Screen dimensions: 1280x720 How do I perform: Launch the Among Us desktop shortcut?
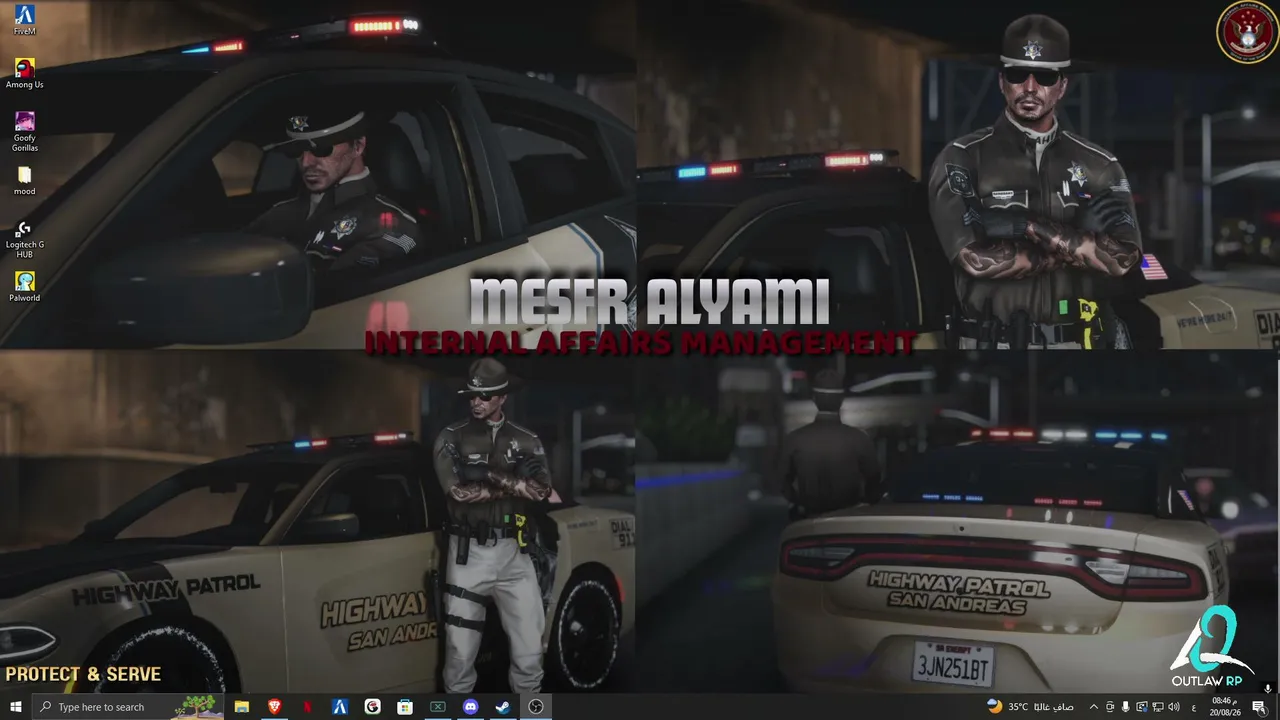25,73
